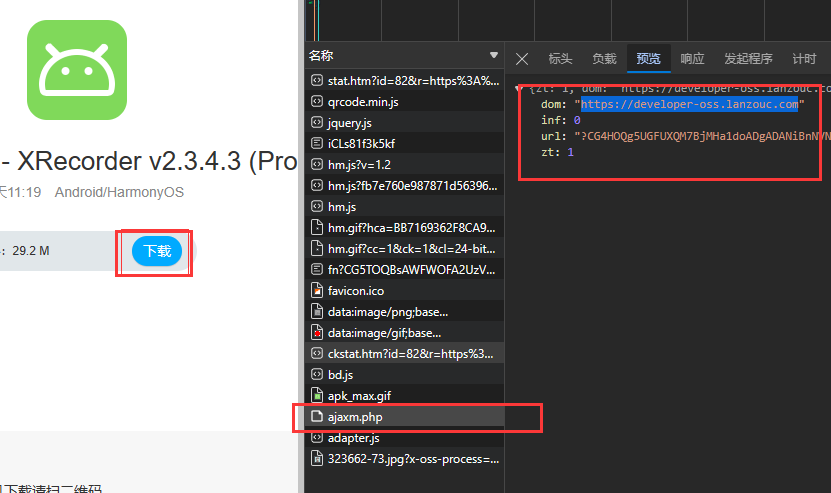Open the 标头 headers tab
831x493 pixels.
(x=560, y=59)
